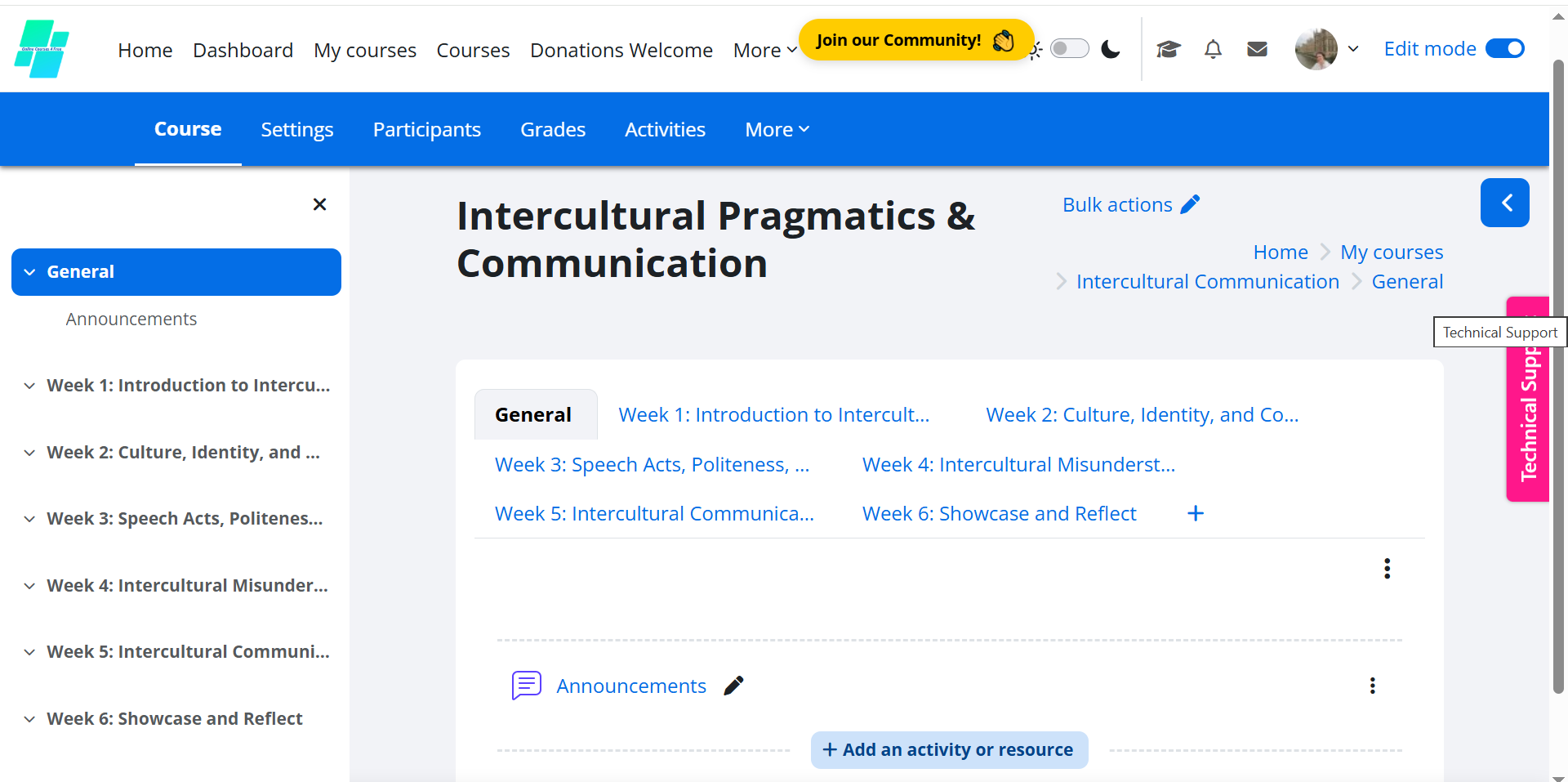
Task: Open Donations Welcome page
Action: tap(621, 51)
